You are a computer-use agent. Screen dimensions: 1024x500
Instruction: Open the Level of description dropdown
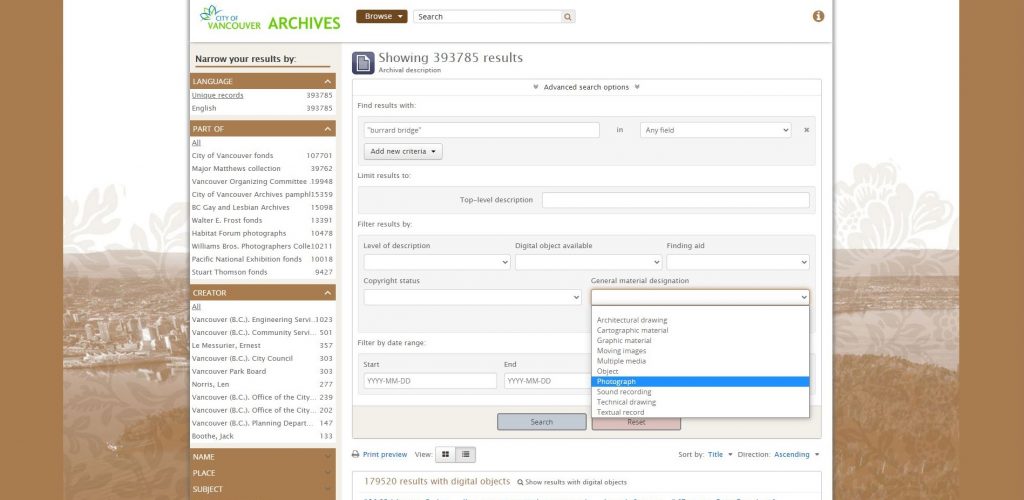[x=436, y=262]
